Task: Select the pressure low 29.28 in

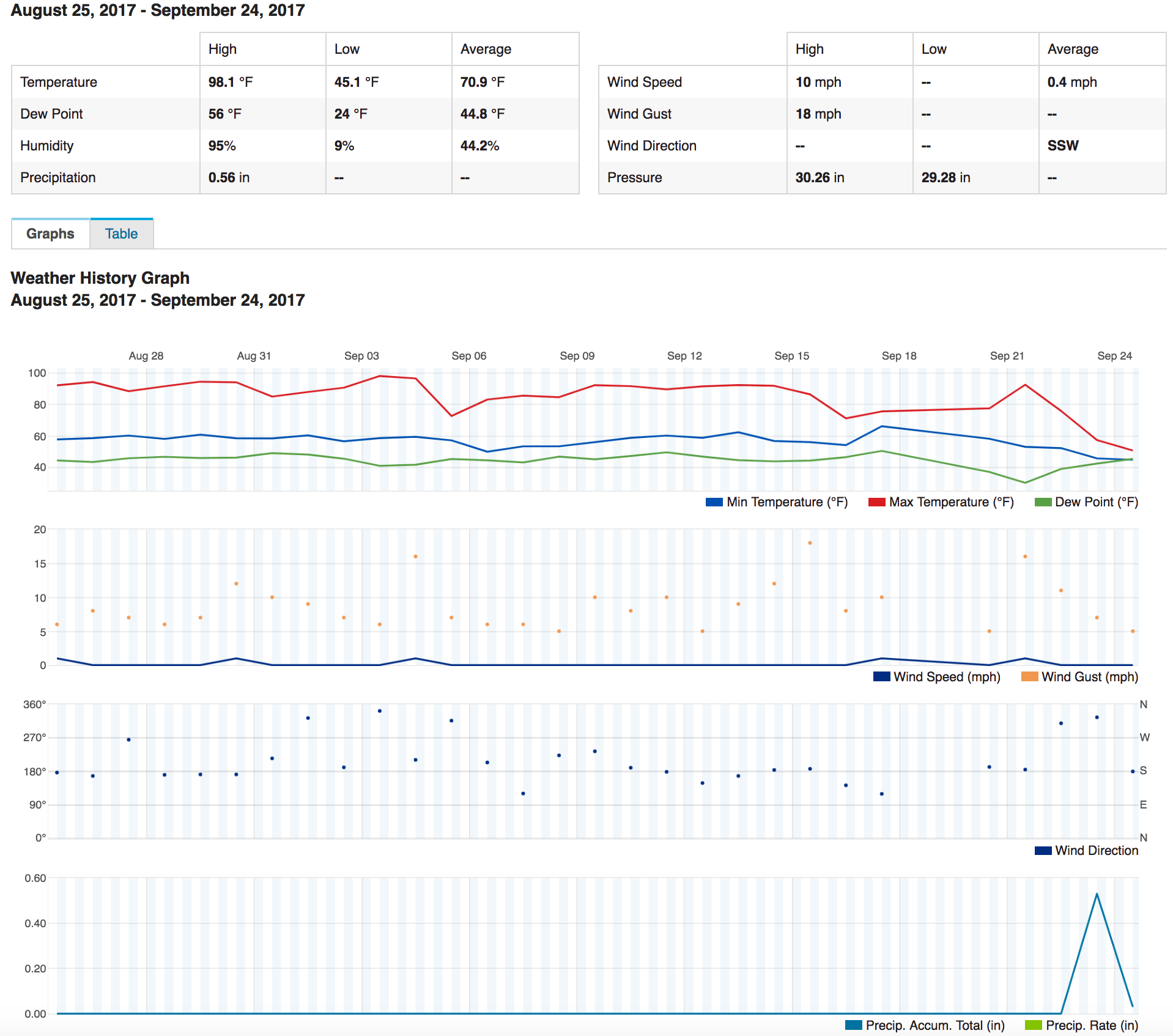Action: click(x=946, y=177)
